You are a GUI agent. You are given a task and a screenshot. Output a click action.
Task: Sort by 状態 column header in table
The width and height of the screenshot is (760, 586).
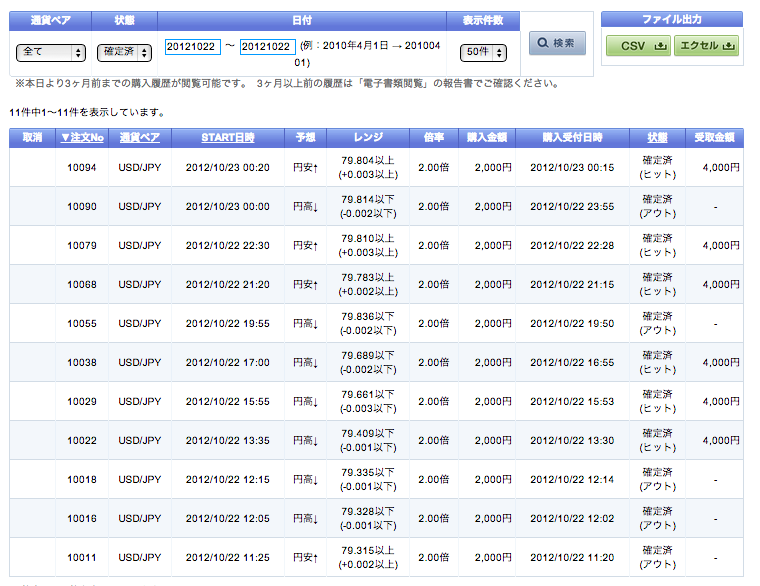click(657, 138)
